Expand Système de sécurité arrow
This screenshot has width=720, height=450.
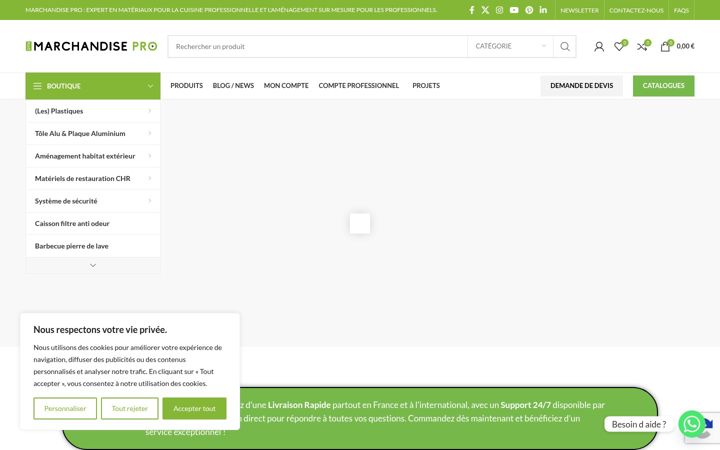[150, 201]
